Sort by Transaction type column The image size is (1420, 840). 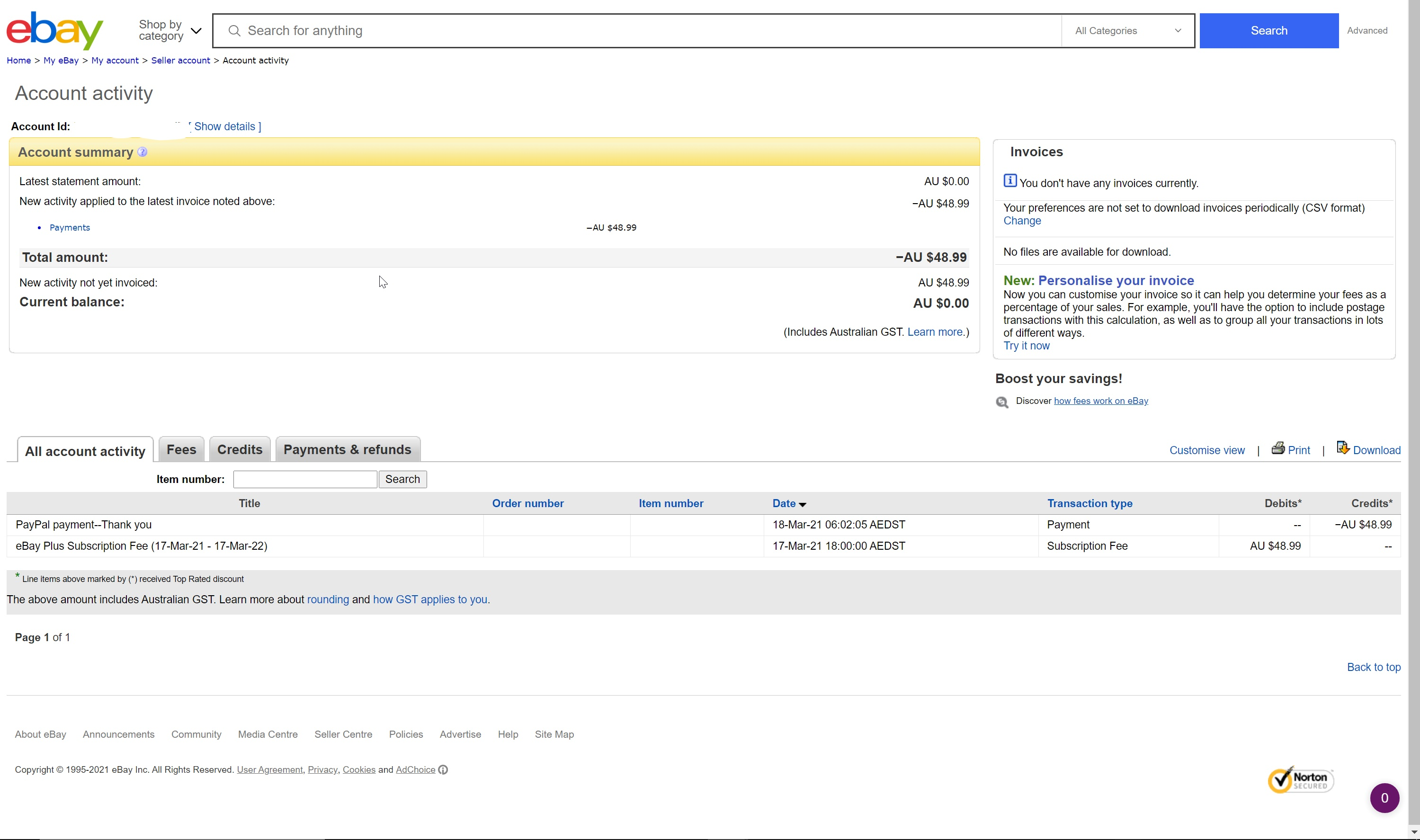tap(1090, 504)
